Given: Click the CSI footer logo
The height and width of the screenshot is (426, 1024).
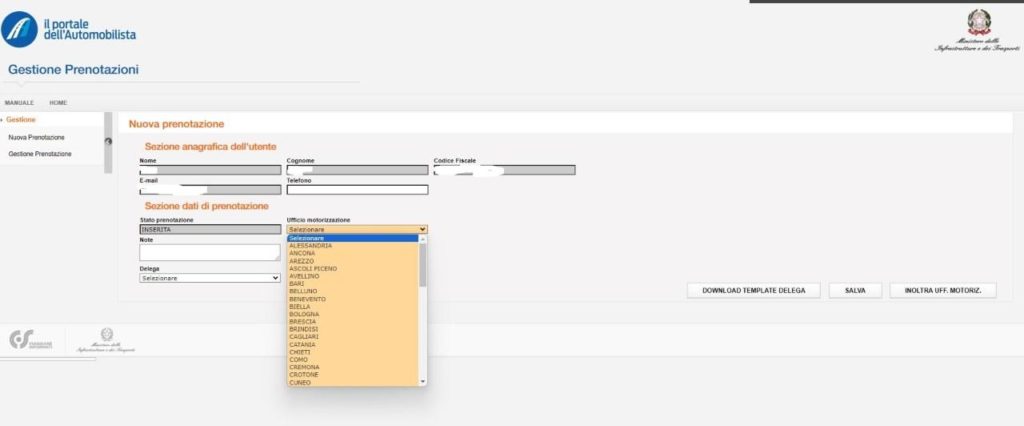Looking at the screenshot, I should pyautogui.click(x=31, y=340).
